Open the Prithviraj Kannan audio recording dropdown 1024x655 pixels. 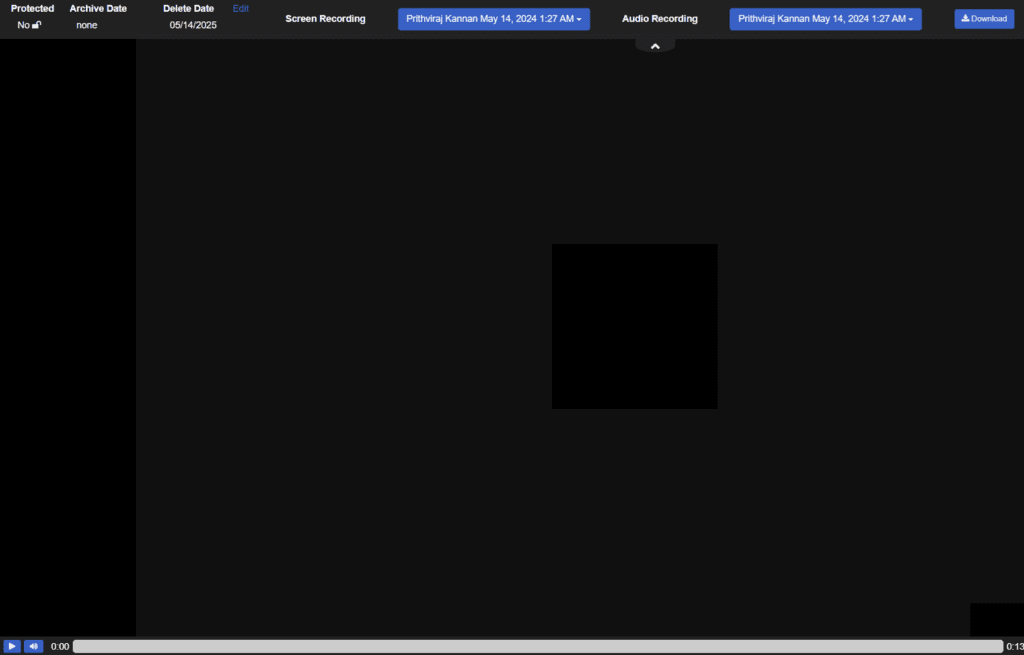point(825,18)
